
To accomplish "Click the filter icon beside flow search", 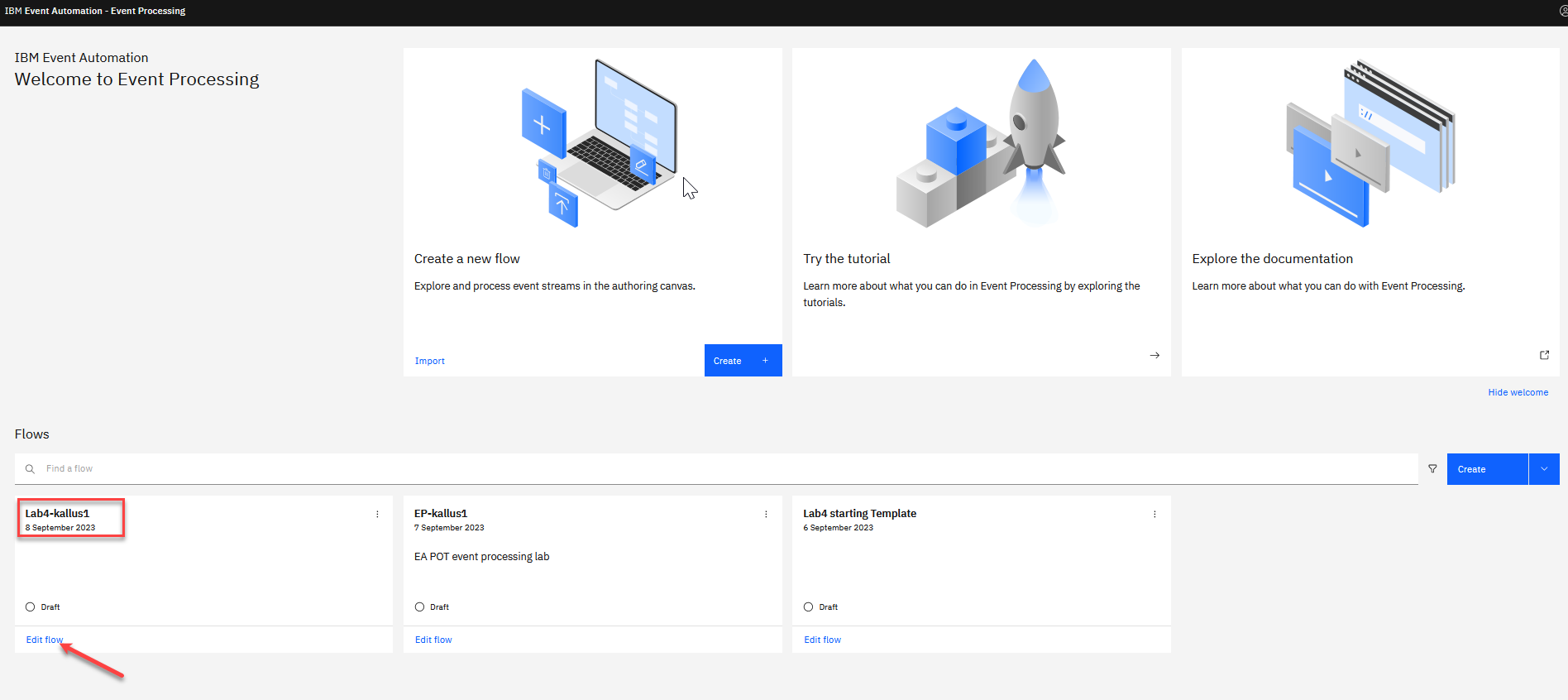I will click(1432, 469).
